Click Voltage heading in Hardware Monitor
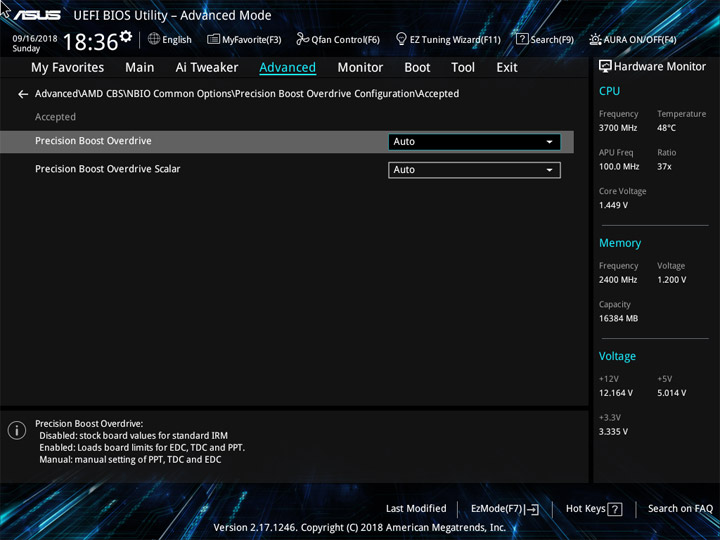 coord(617,356)
